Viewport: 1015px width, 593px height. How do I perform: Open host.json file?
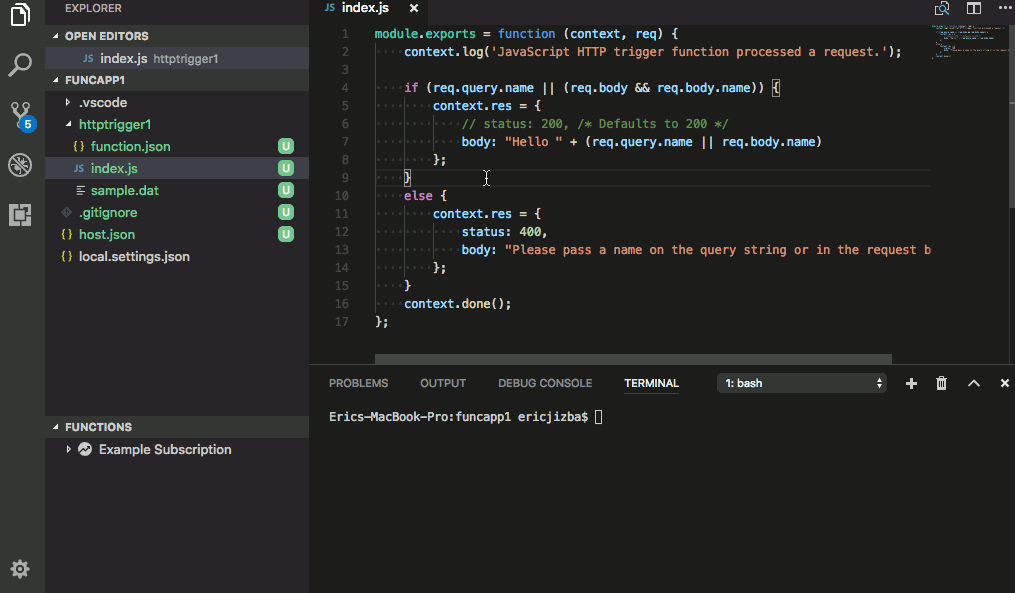(107, 234)
